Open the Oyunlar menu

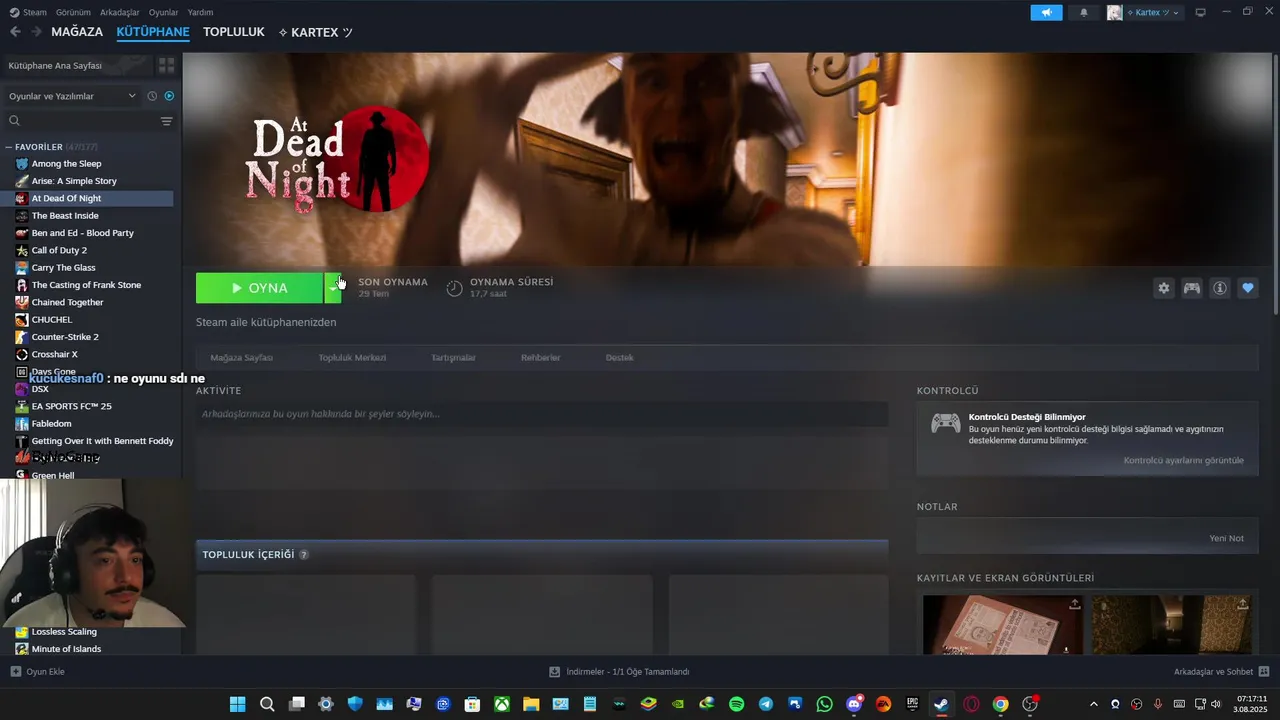(164, 12)
